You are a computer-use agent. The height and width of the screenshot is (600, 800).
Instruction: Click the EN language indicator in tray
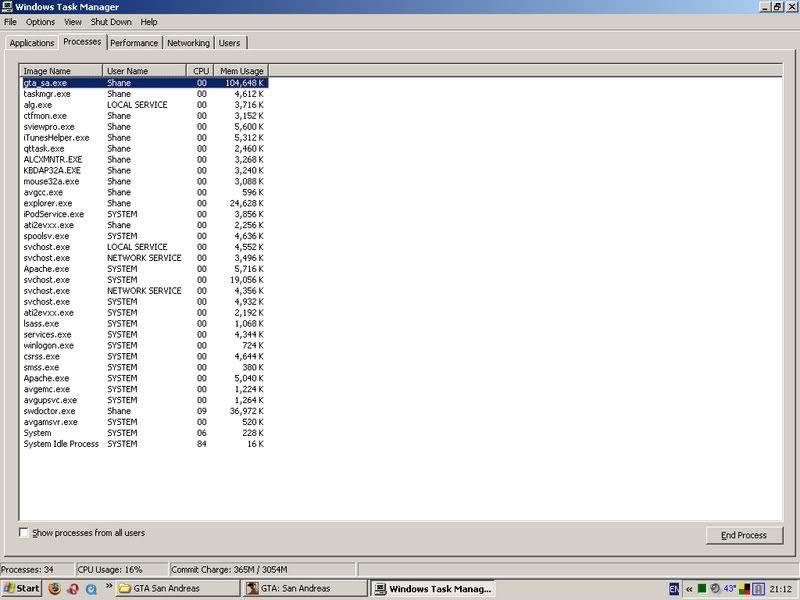pos(674,589)
